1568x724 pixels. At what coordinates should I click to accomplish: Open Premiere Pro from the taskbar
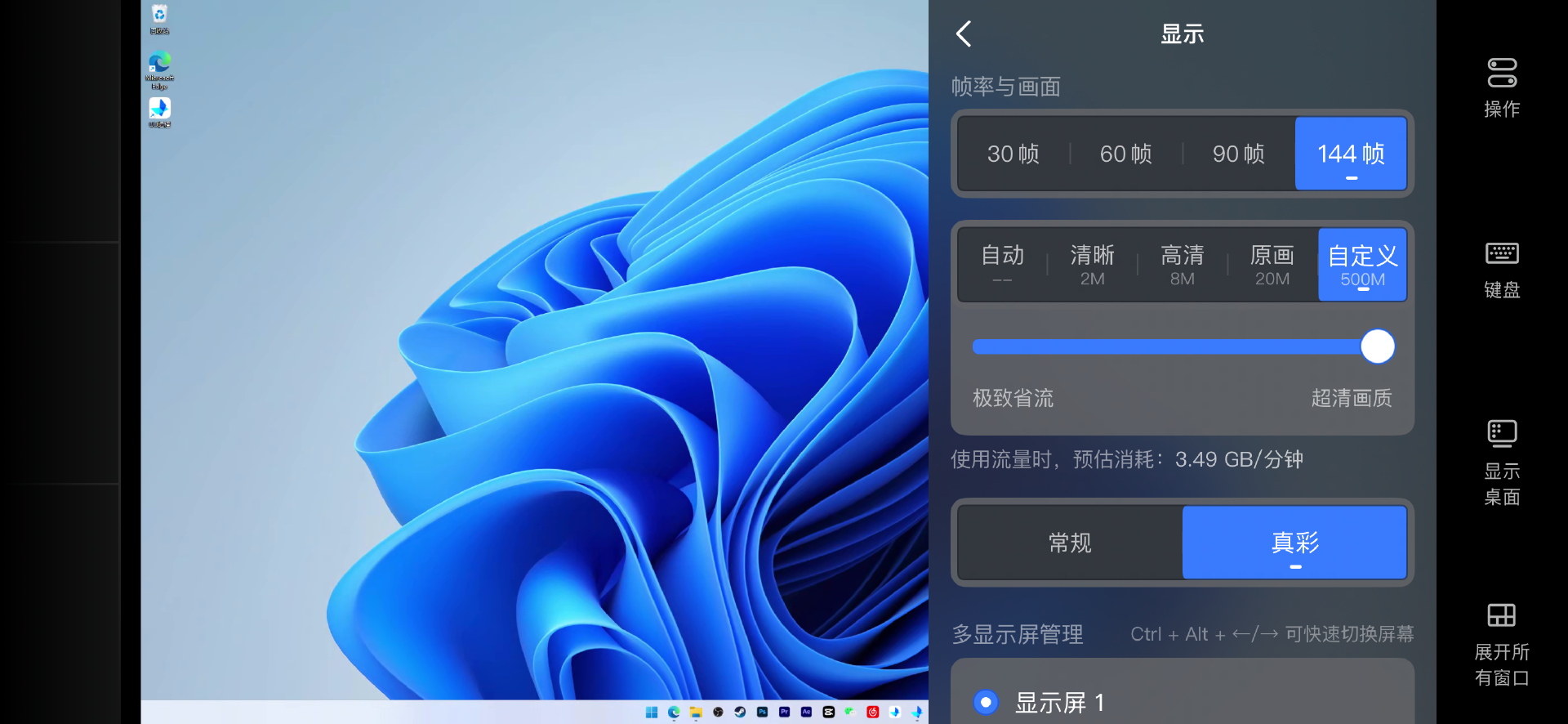784,712
